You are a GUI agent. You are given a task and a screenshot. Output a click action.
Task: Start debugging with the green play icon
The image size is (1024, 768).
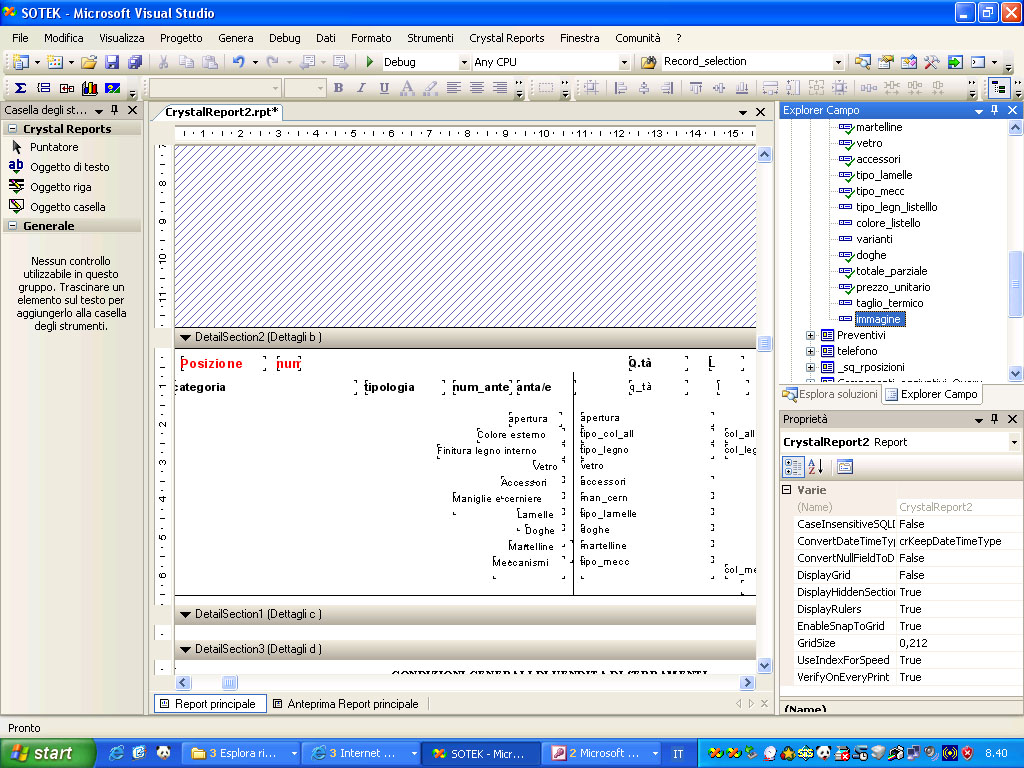tap(370, 62)
